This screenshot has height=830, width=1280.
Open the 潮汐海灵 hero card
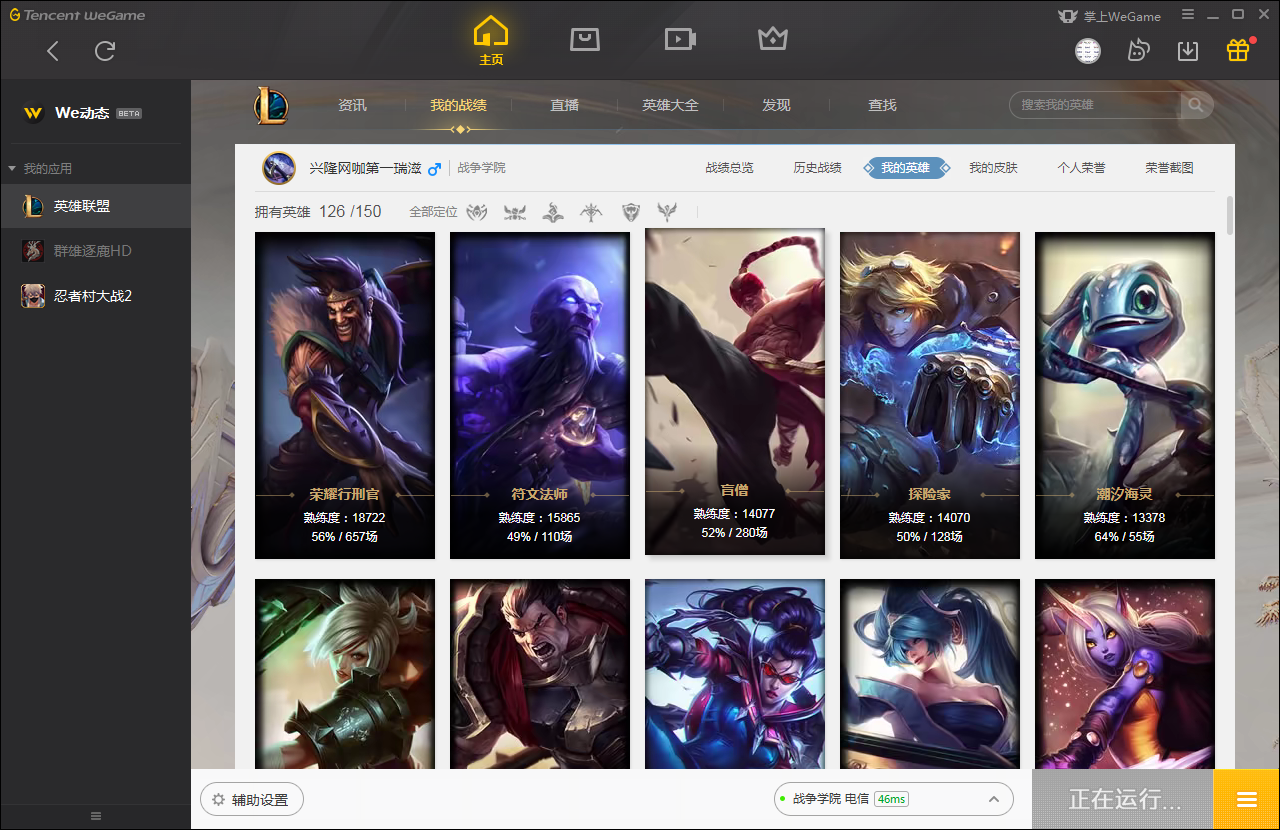point(1125,396)
